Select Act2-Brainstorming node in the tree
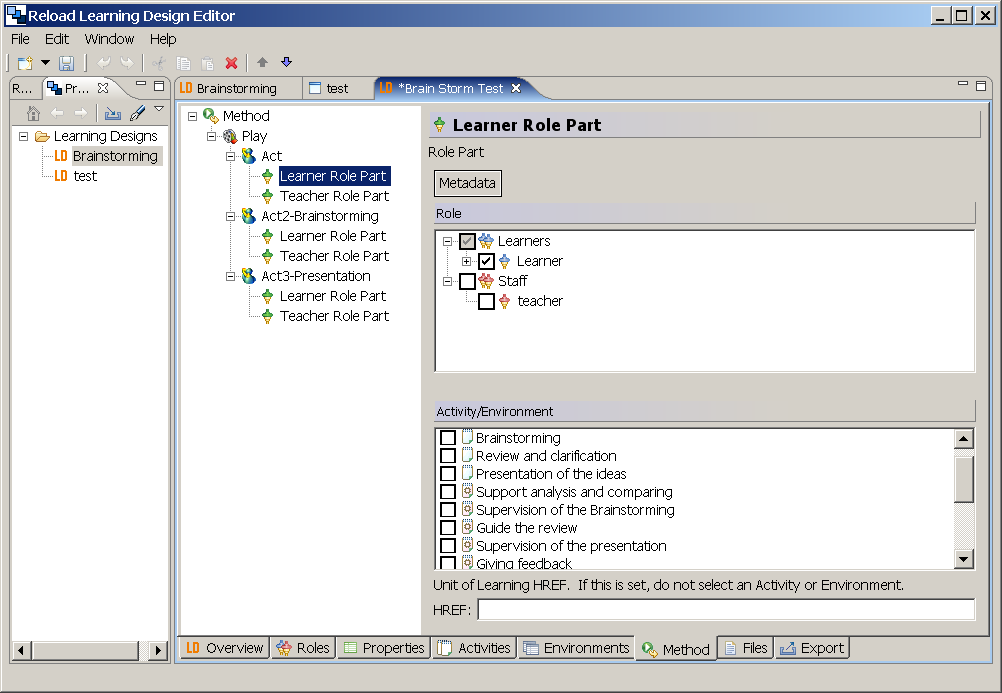 pyautogui.click(x=319, y=216)
